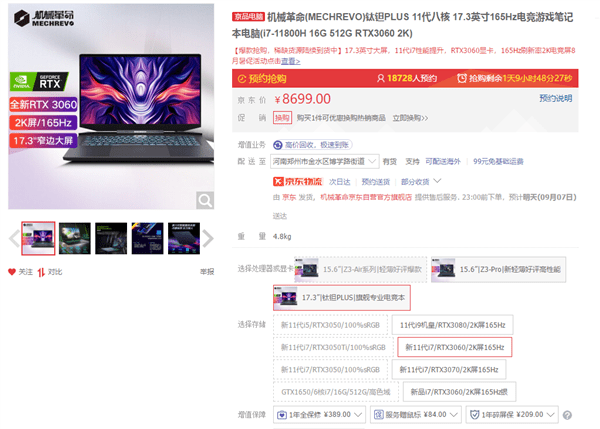Choose the 17.3" 钛钽PLUS option
The image size is (600, 429).
pos(342,297)
